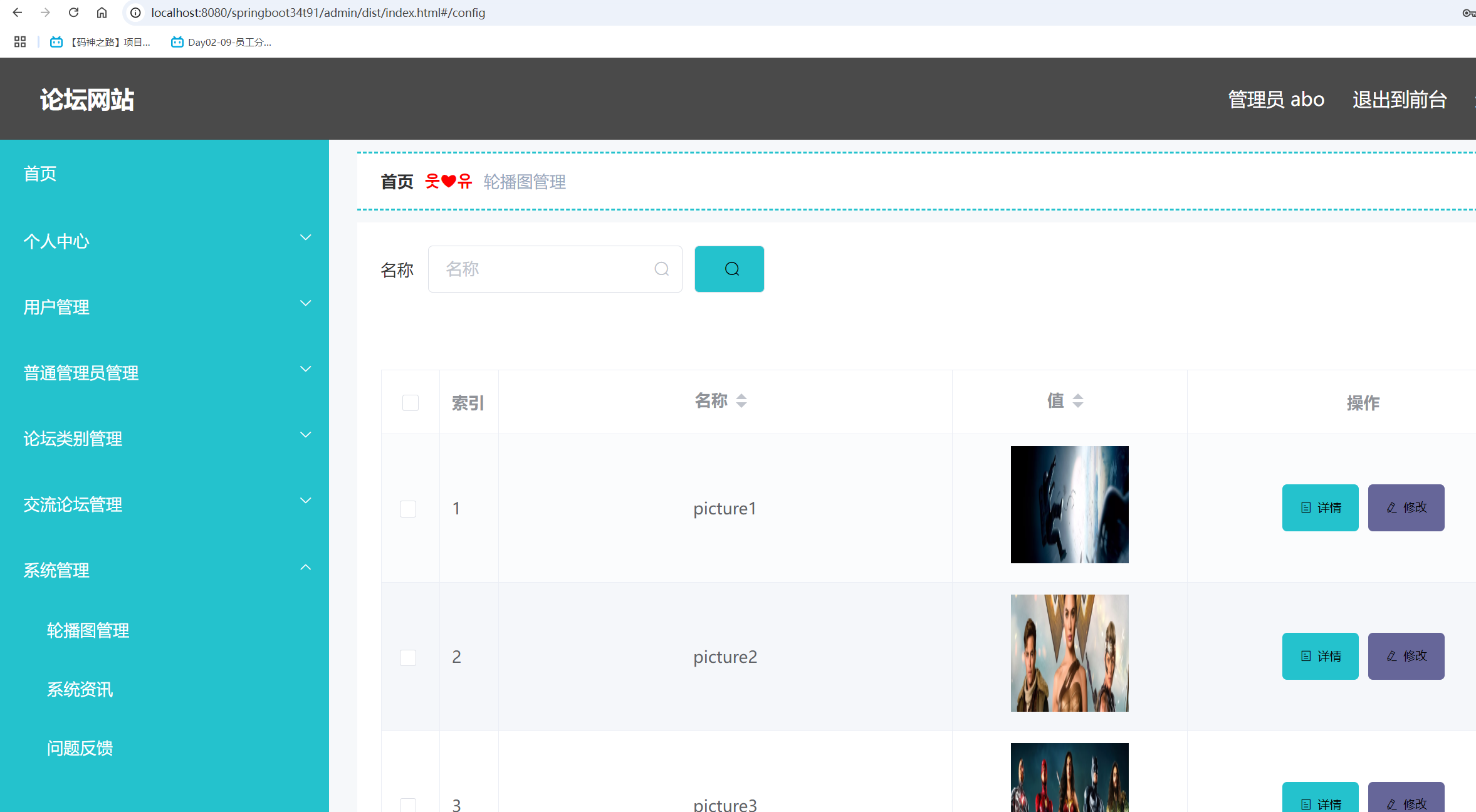
Task: Select the checkbox for picture1 row
Action: click(x=408, y=509)
